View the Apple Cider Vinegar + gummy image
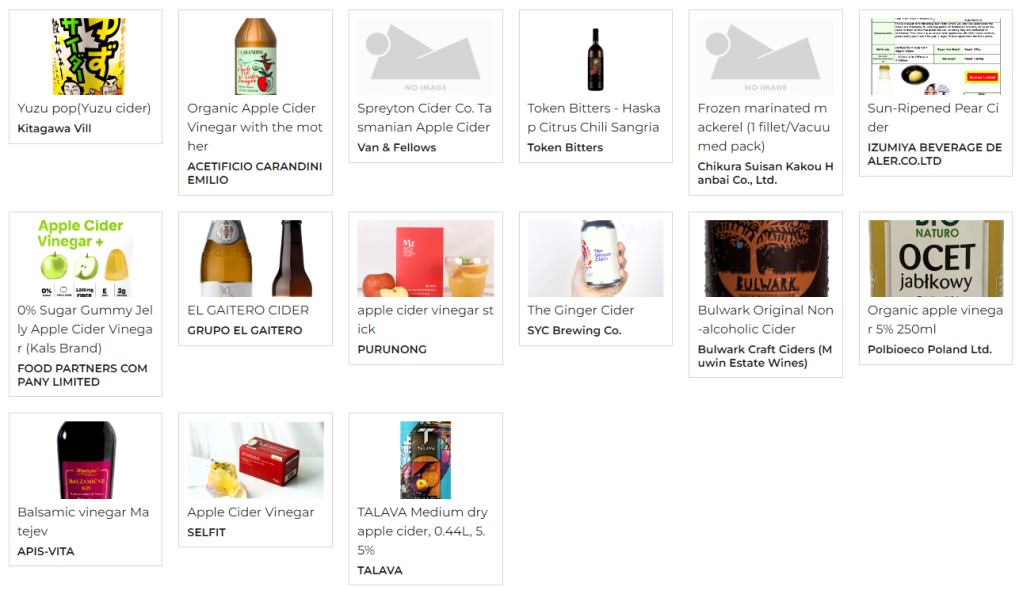Screen dimensions: 1023x598 (85, 258)
